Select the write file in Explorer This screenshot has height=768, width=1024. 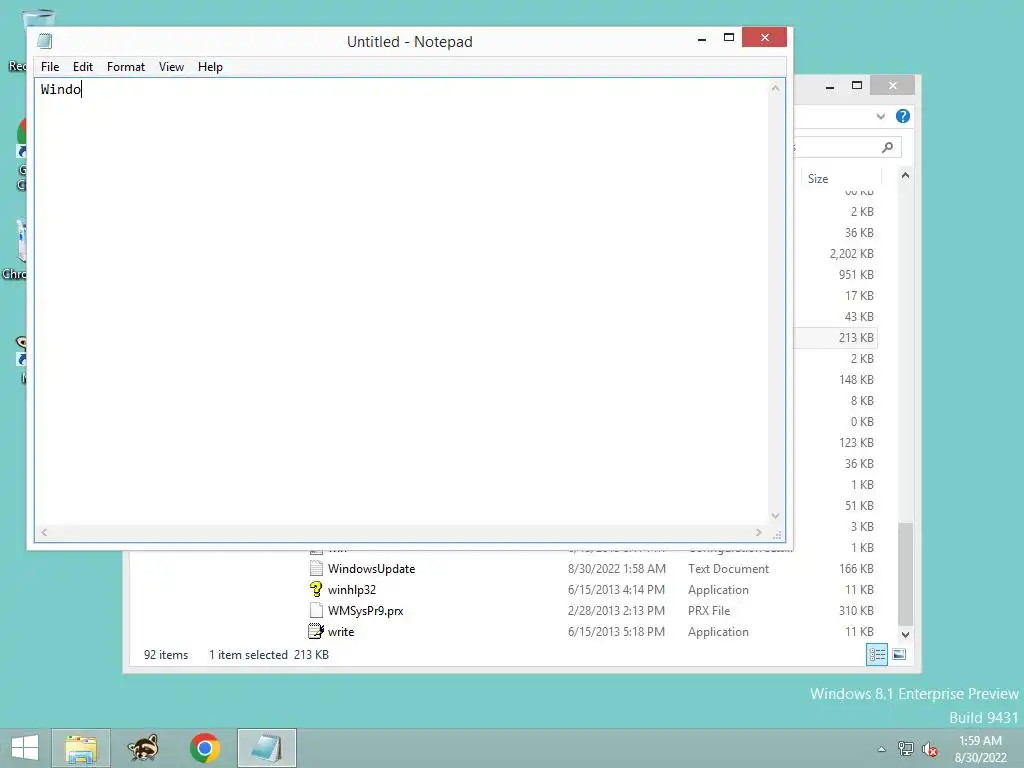pos(340,632)
